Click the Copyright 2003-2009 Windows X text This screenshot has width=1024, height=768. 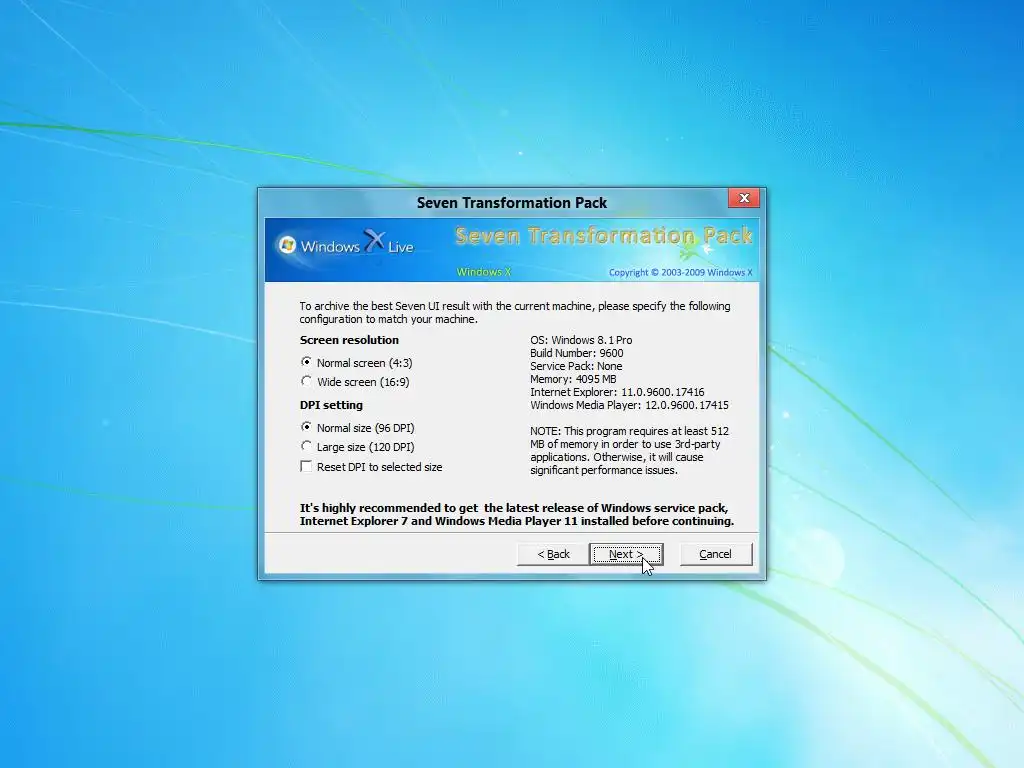(680, 272)
